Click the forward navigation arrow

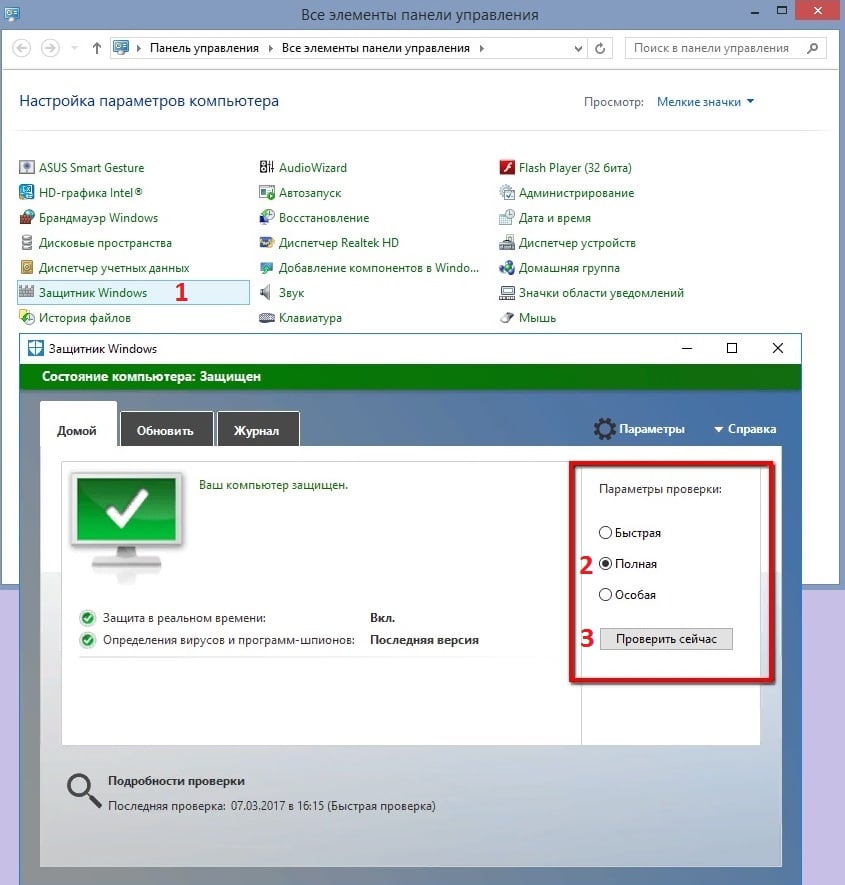point(50,48)
